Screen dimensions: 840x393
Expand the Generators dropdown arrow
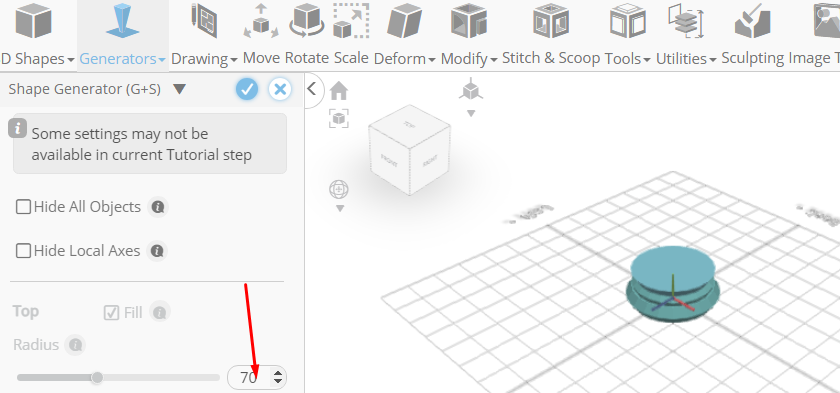[x=161, y=60]
